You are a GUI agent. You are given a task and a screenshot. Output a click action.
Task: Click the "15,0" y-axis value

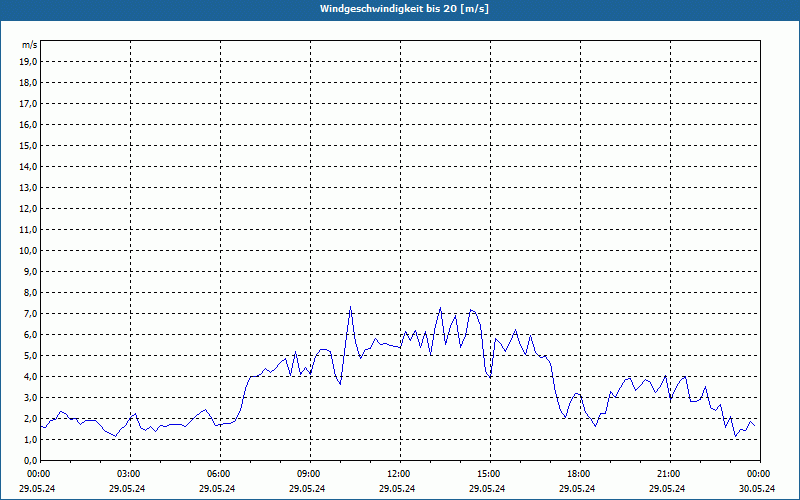(28, 145)
